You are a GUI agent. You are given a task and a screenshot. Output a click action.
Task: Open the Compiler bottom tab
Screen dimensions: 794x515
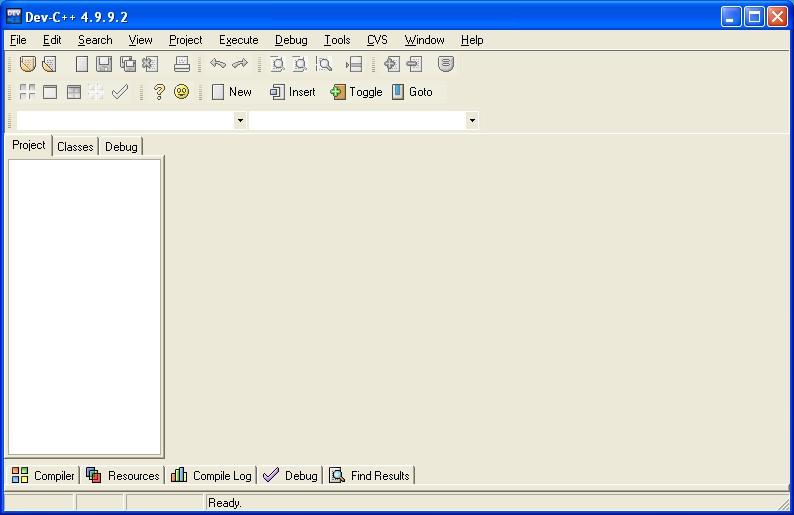tap(43, 476)
